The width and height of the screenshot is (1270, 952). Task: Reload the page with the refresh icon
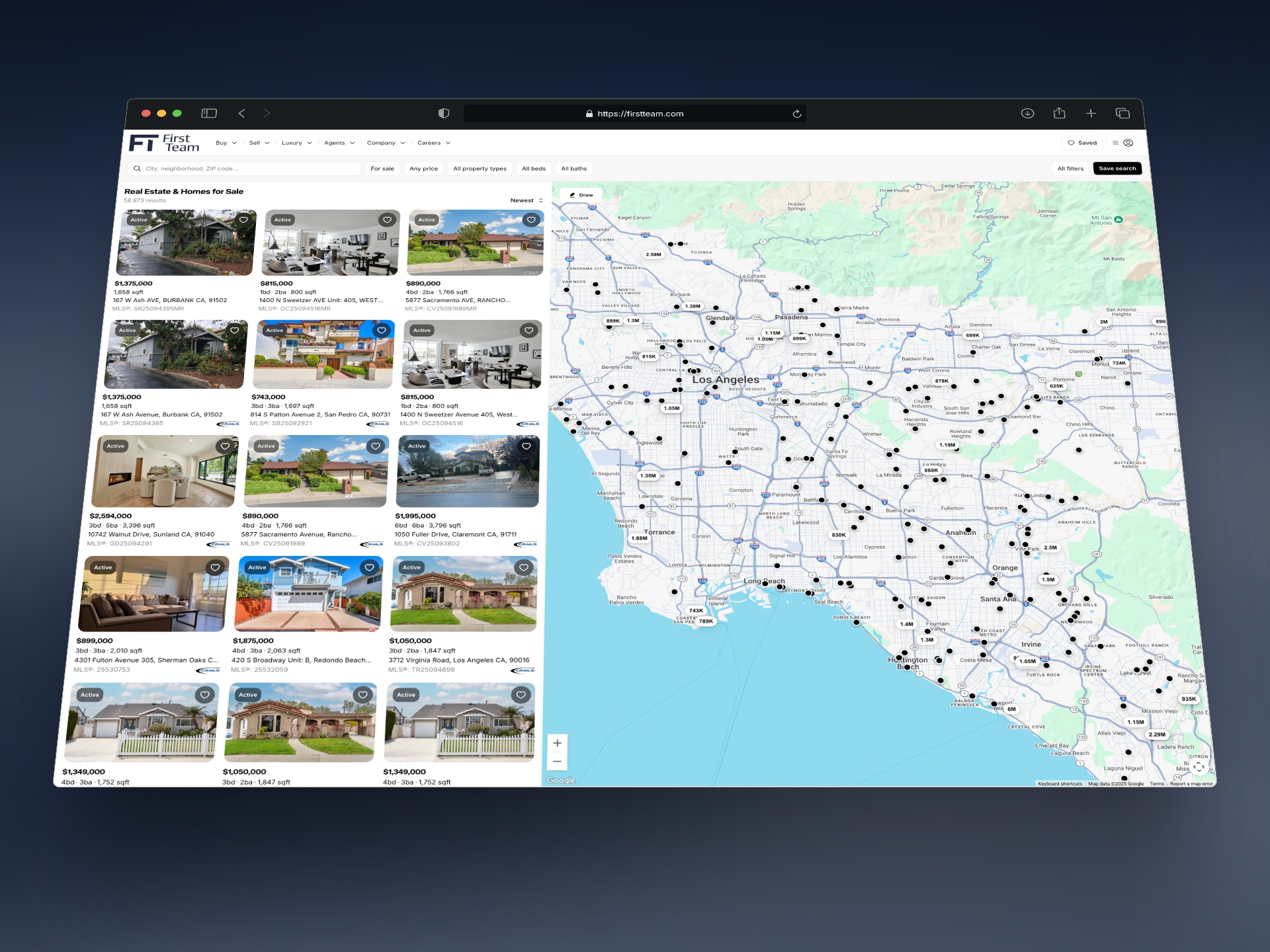click(x=797, y=114)
